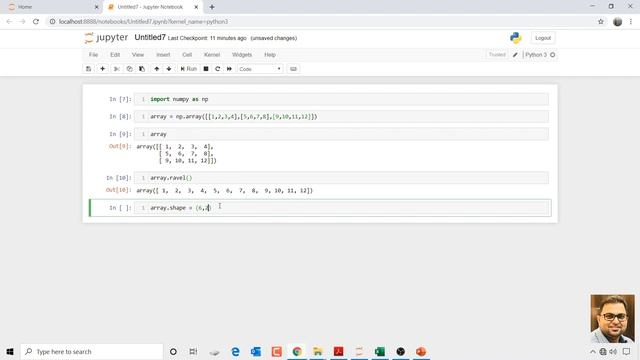Viewport: 640px width, 360px height.
Task: Run the current cell
Action: (x=189, y=69)
